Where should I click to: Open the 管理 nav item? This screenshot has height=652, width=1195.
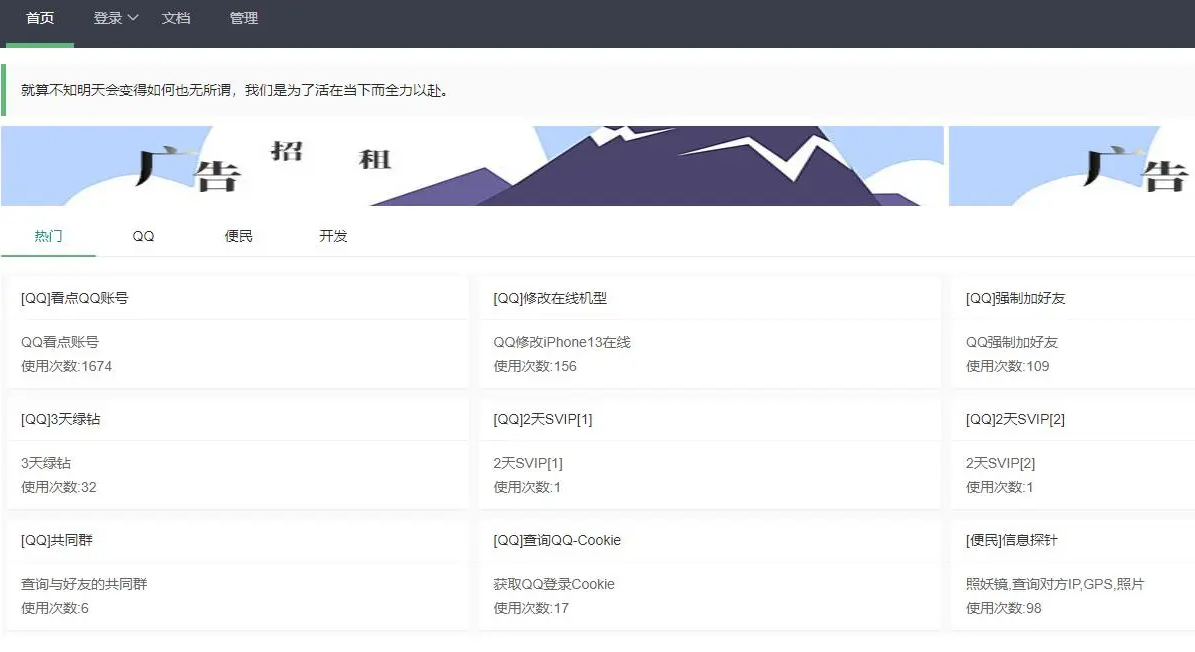click(x=244, y=18)
